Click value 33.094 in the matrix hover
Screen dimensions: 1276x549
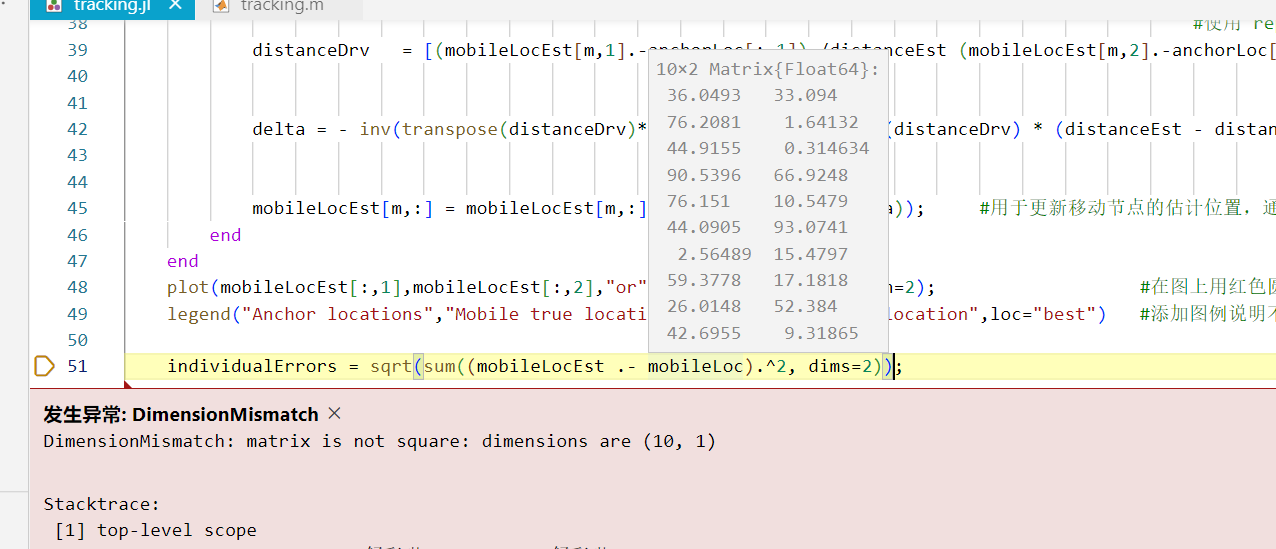[x=806, y=96]
